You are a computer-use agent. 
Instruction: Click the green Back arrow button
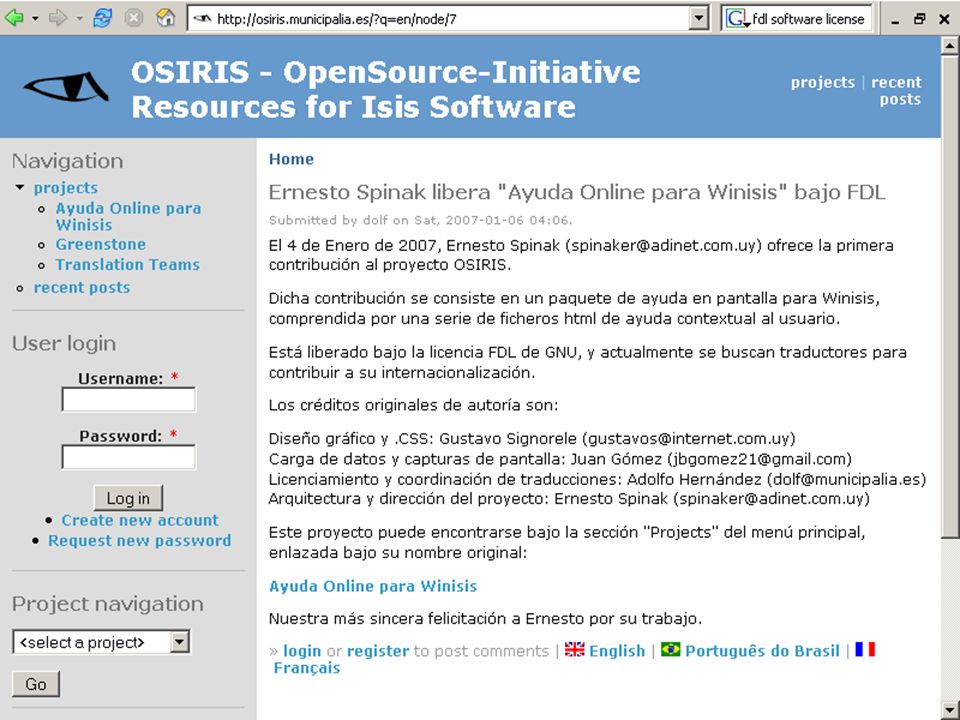14,18
